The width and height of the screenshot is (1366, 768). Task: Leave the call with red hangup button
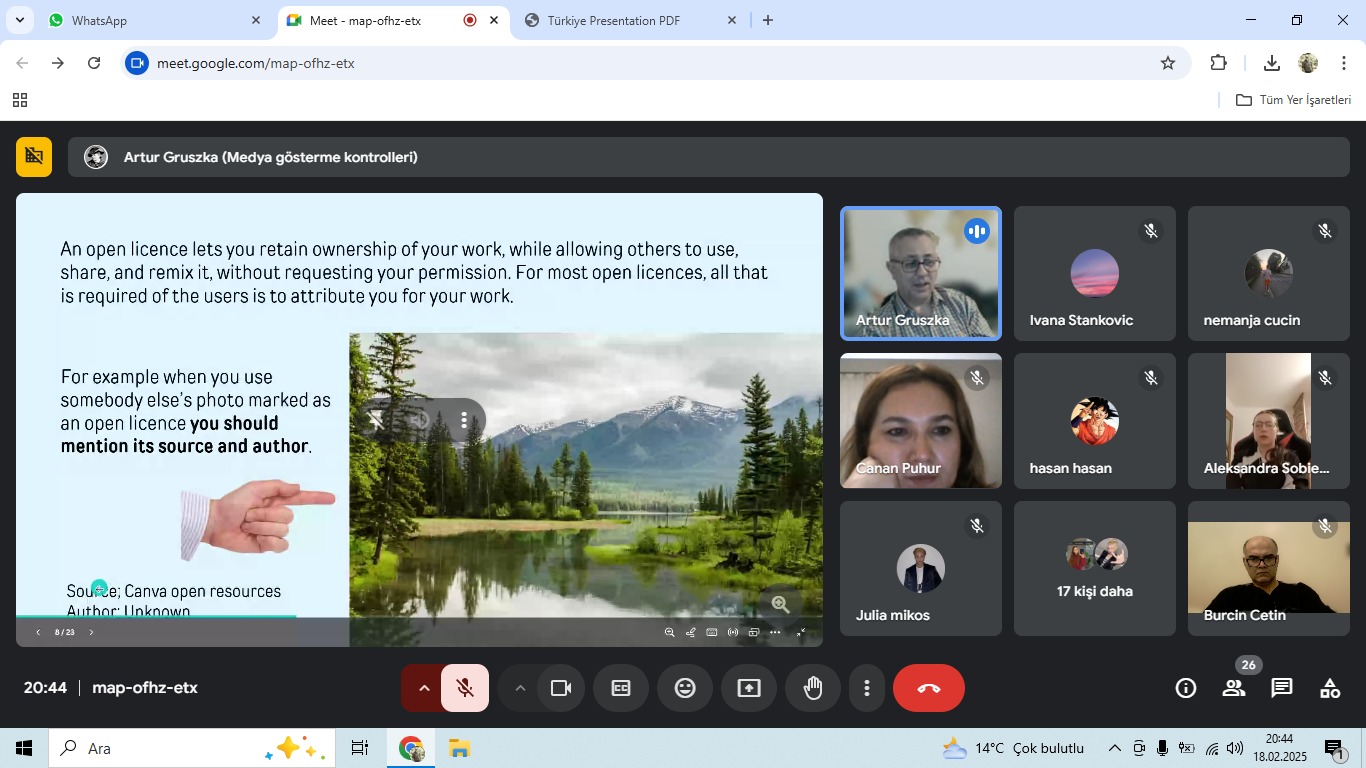pos(928,688)
